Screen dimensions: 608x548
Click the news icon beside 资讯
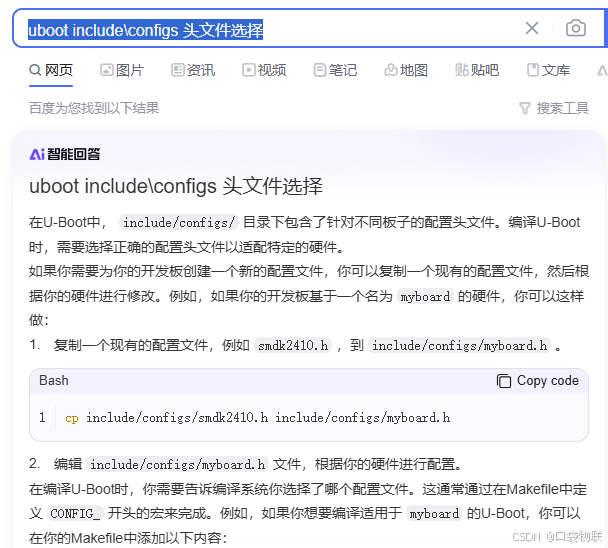click(178, 70)
